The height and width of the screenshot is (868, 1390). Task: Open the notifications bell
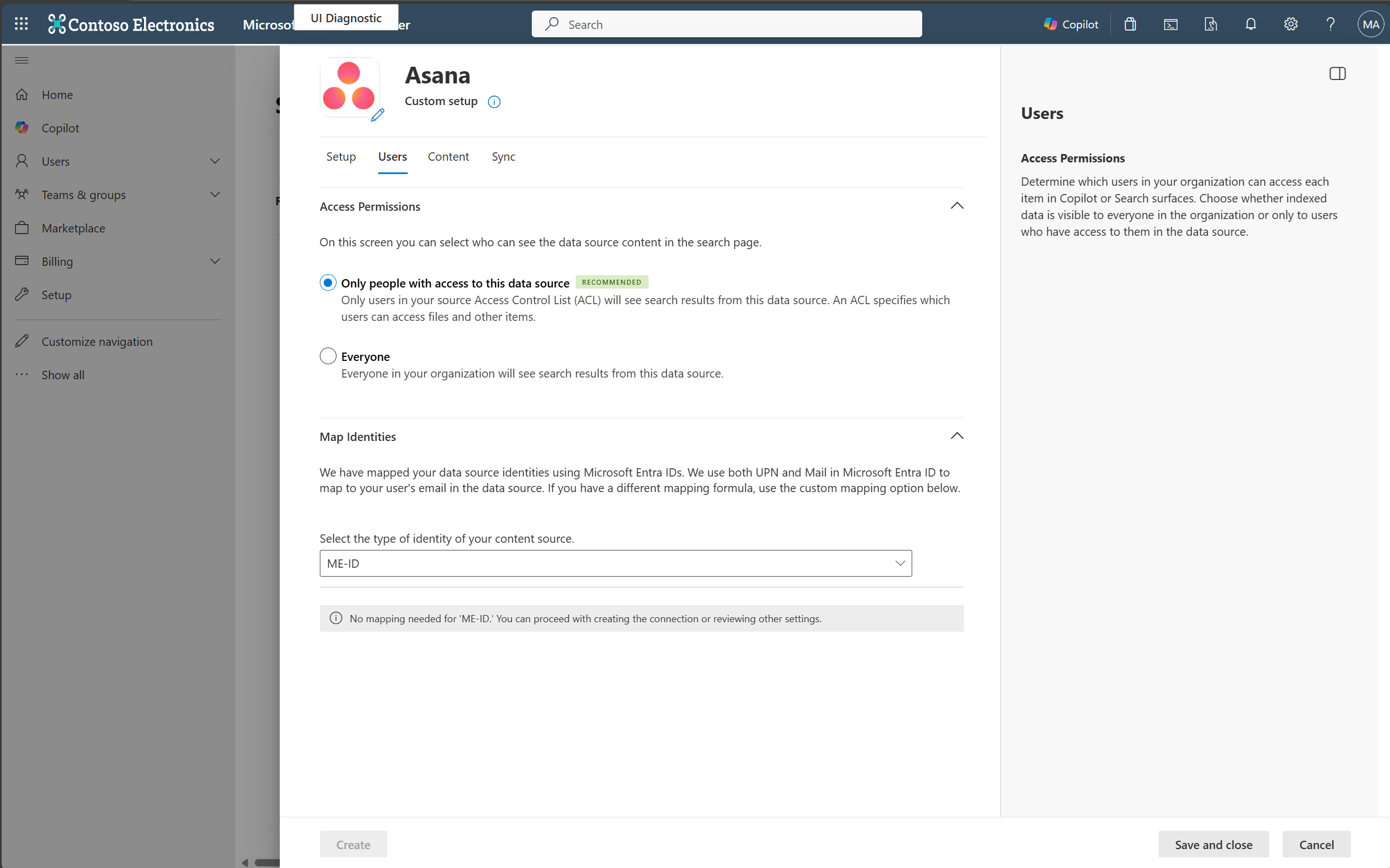(x=1250, y=24)
